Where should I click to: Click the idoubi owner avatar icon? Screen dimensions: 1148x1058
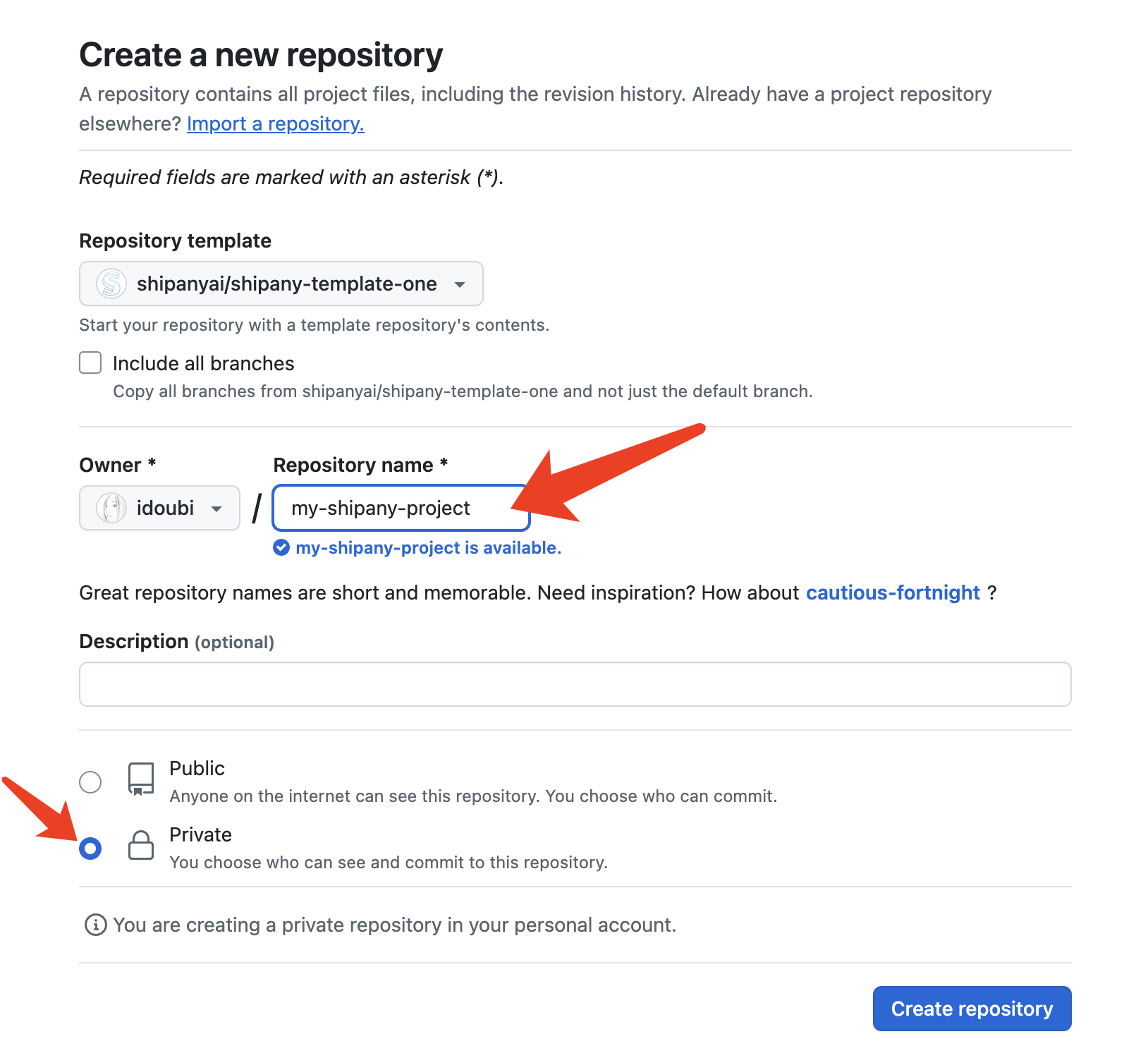pos(111,508)
